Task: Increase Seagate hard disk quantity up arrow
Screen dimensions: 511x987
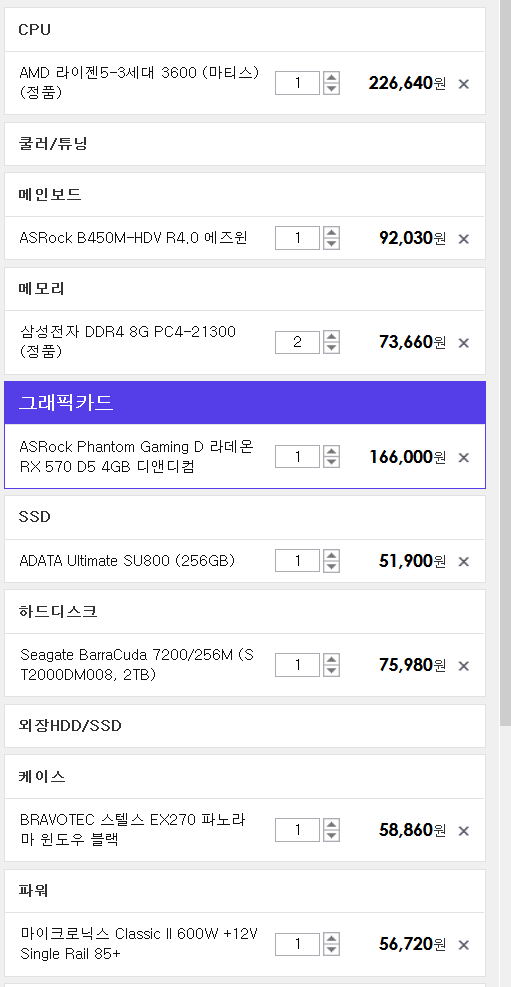Action: pyautogui.click(x=331, y=659)
